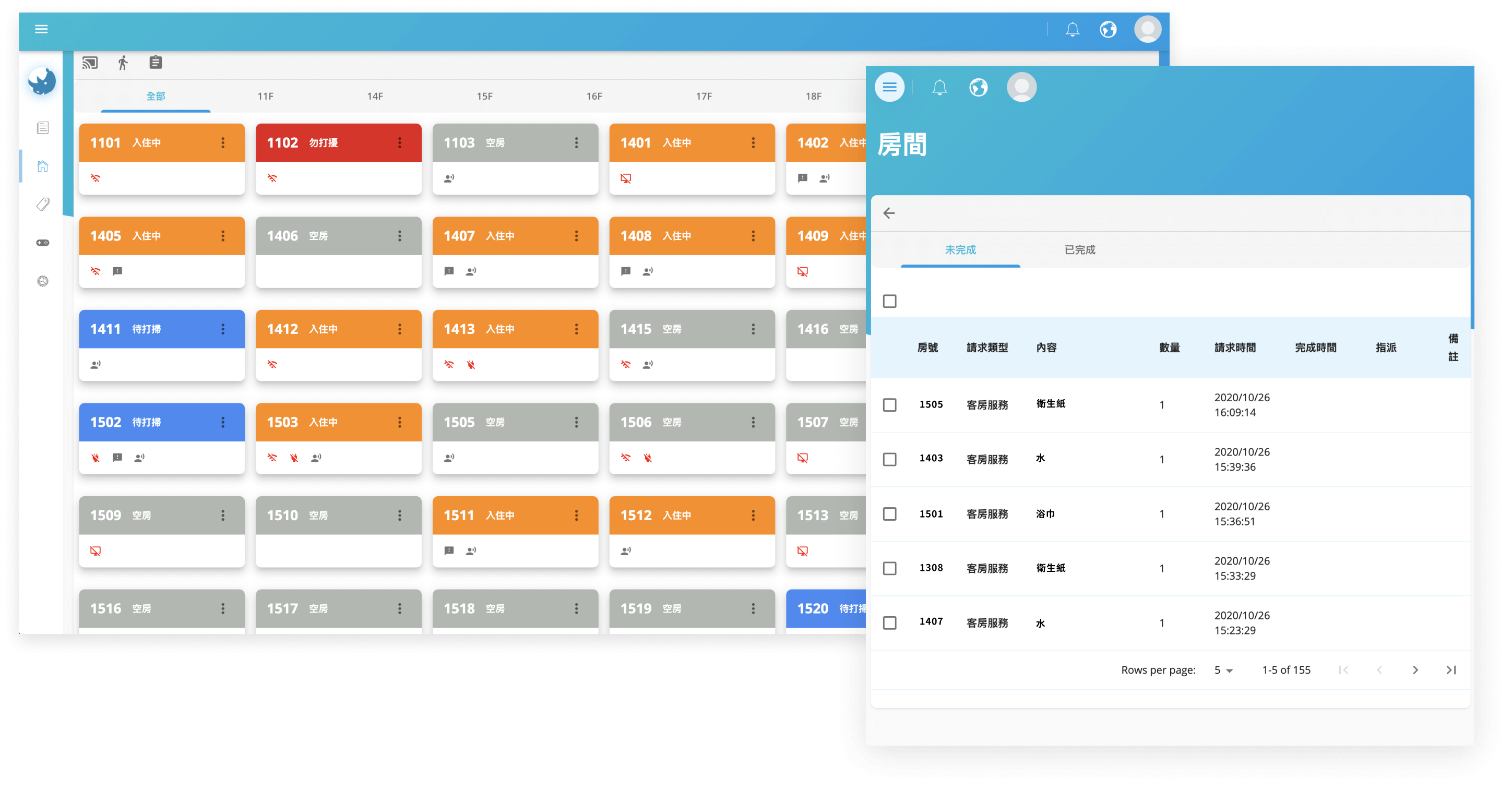This screenshot has width=1512, height=790.
Task: Open the settings gear sidebar icon
Action: pyautogui.click(x=43, y=281)
